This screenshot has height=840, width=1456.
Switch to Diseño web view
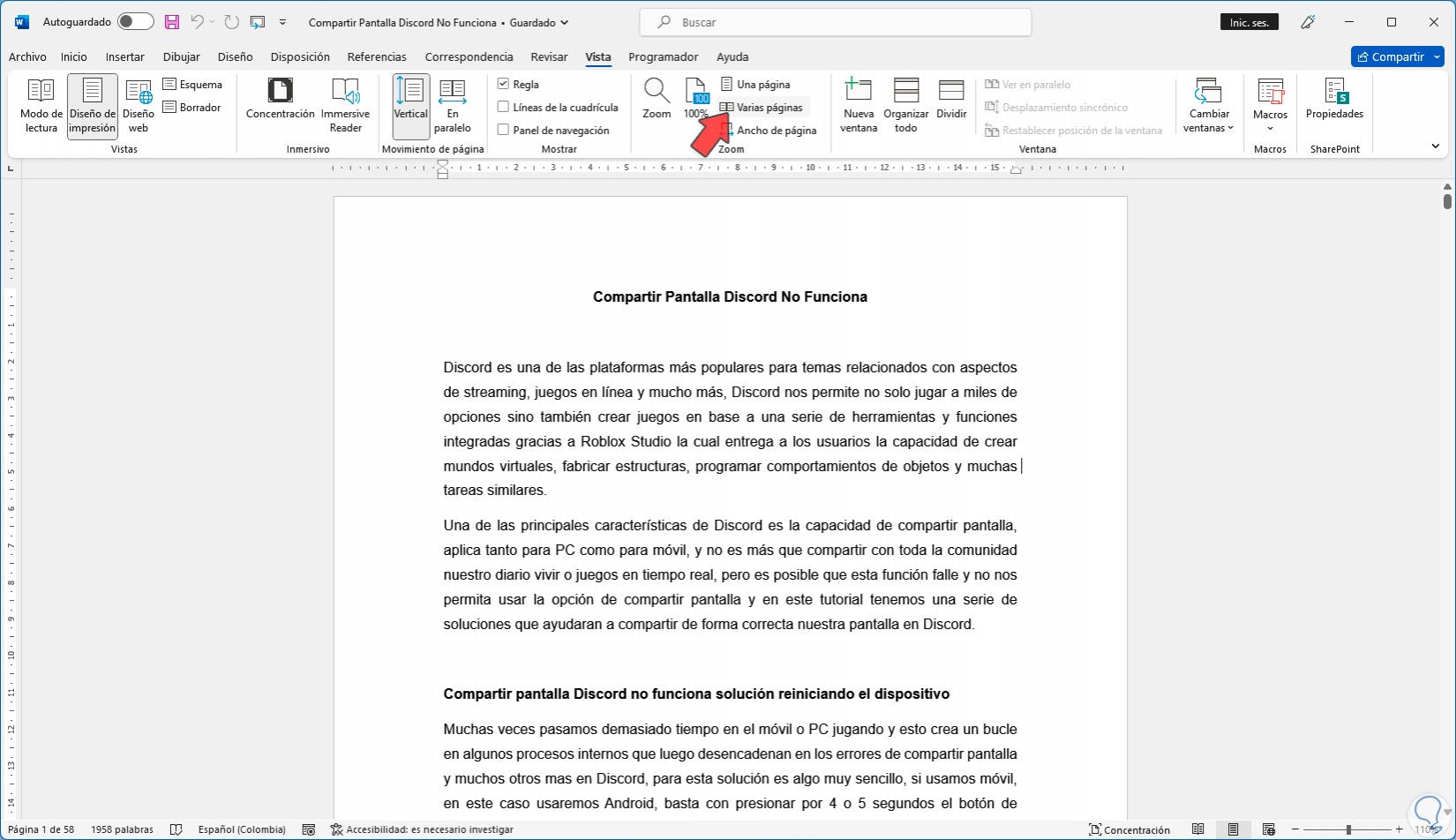click(x=139, y=106)
